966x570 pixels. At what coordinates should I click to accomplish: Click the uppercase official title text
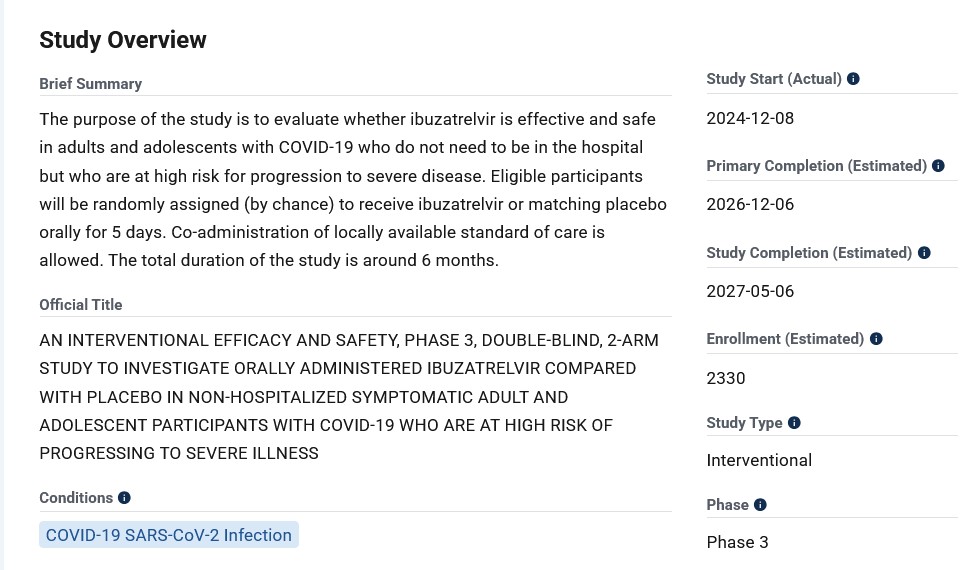pos(340,397)
